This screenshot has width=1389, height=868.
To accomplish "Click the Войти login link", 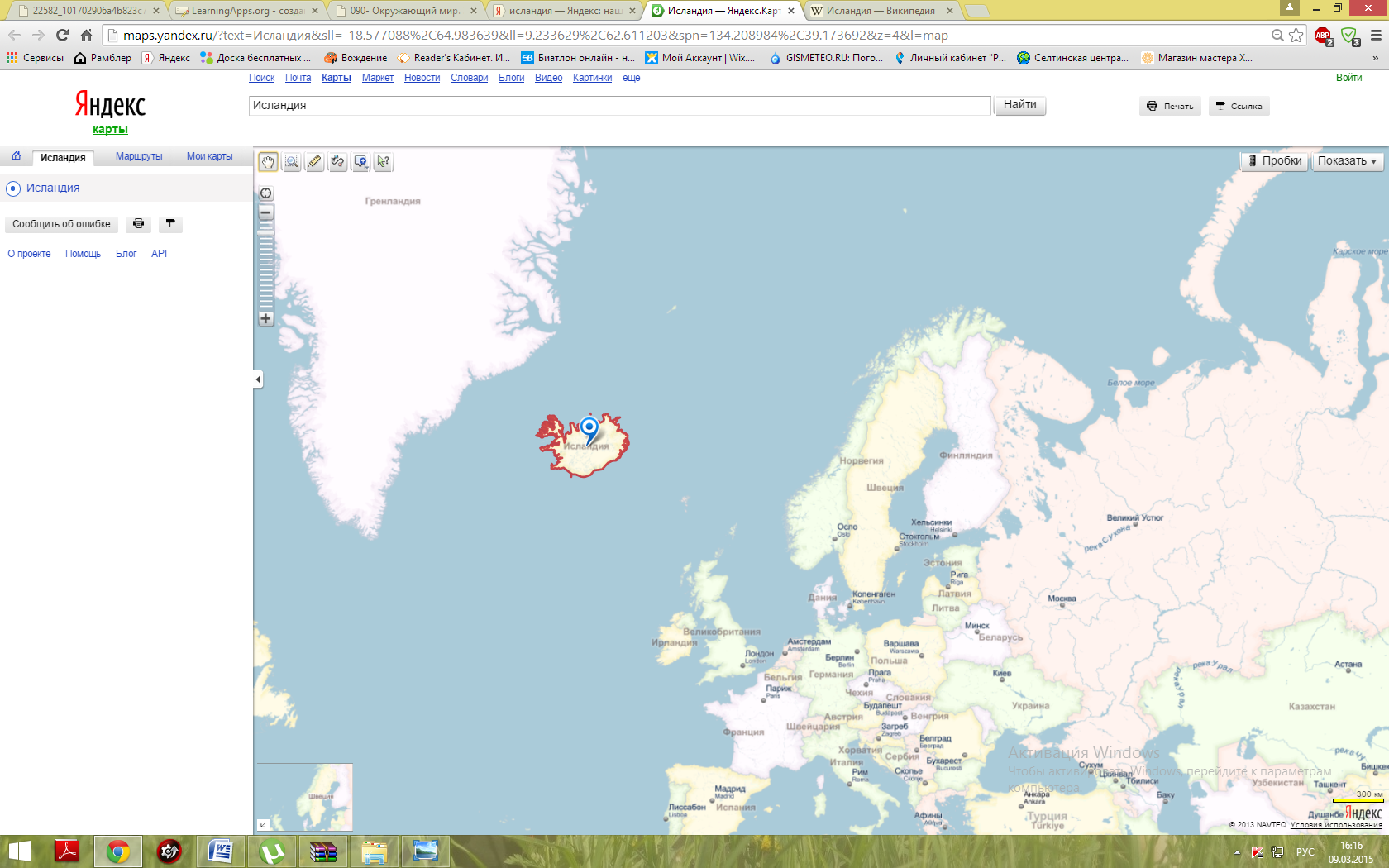I will pos(1348,78).
